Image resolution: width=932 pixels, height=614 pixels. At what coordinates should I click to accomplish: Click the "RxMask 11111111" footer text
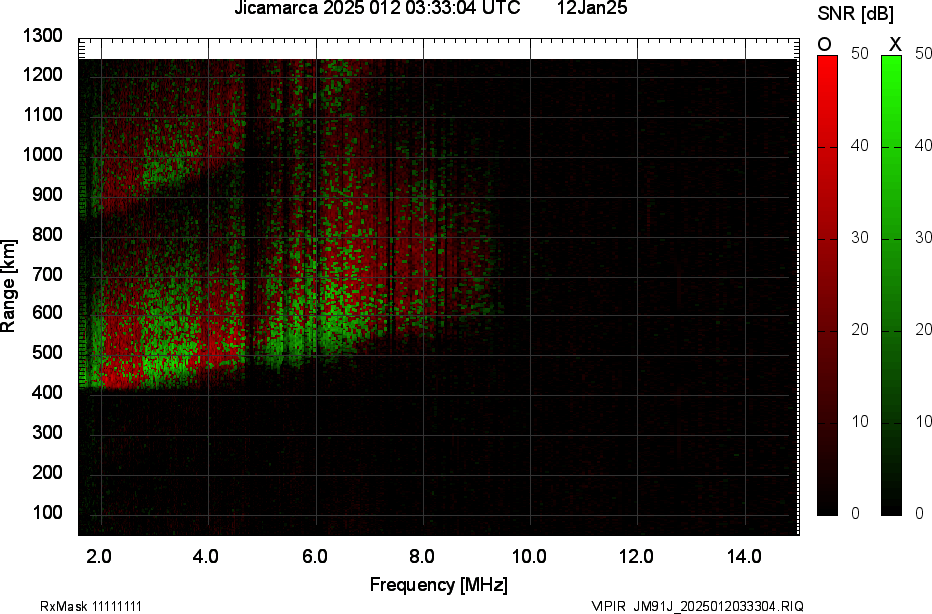[91, 606]
